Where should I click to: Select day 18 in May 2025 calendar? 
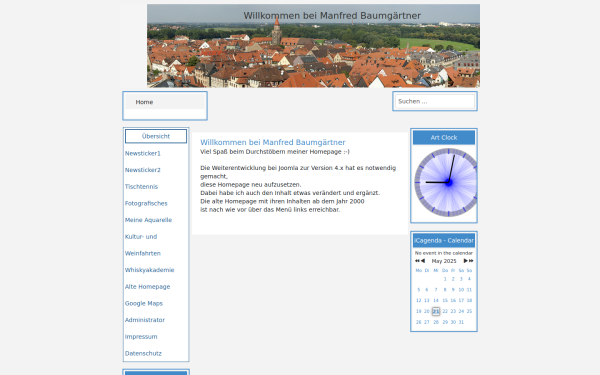pyautogui.click(x=469, y=300)
